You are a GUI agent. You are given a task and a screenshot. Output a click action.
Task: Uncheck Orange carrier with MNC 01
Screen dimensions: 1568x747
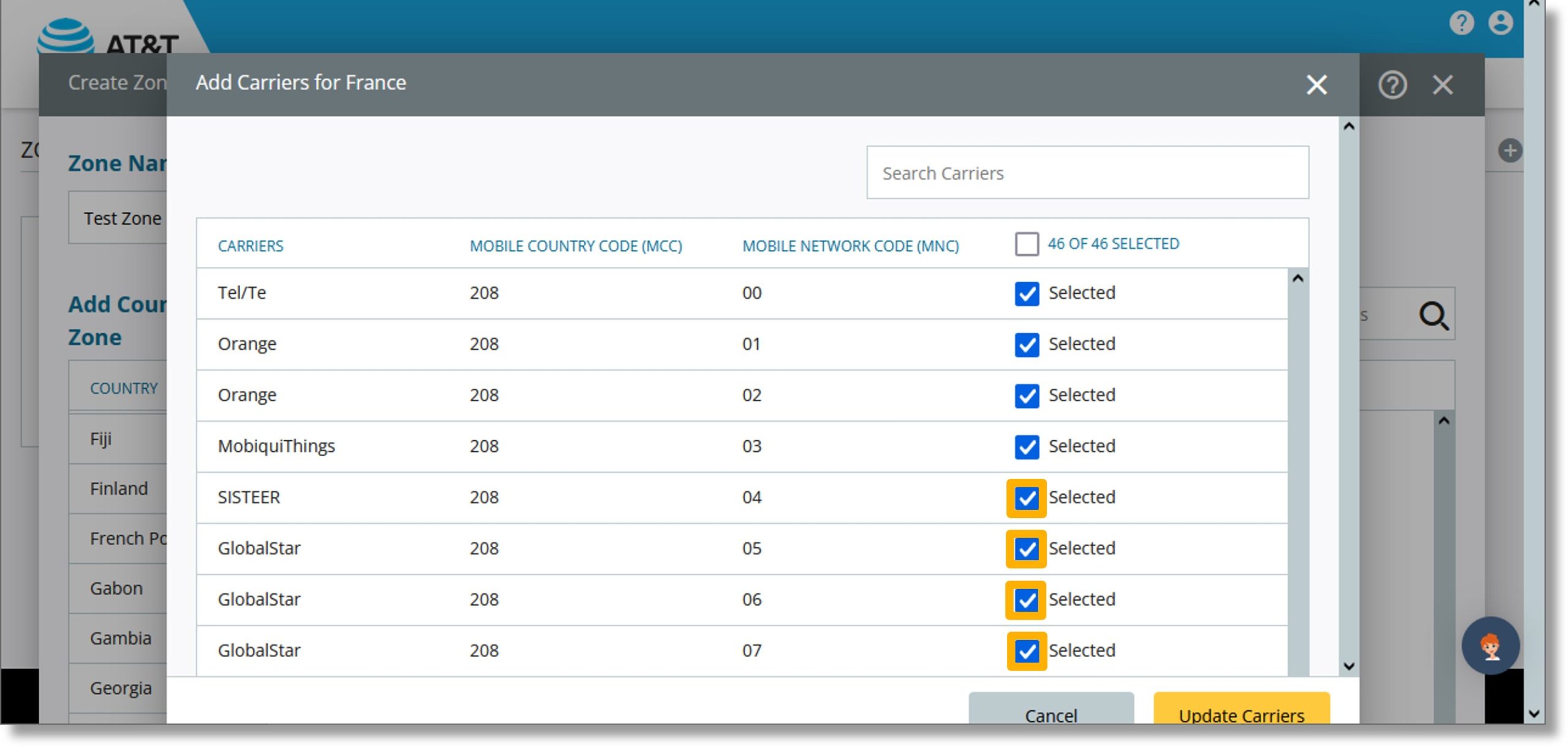[x=1027, y=345]
